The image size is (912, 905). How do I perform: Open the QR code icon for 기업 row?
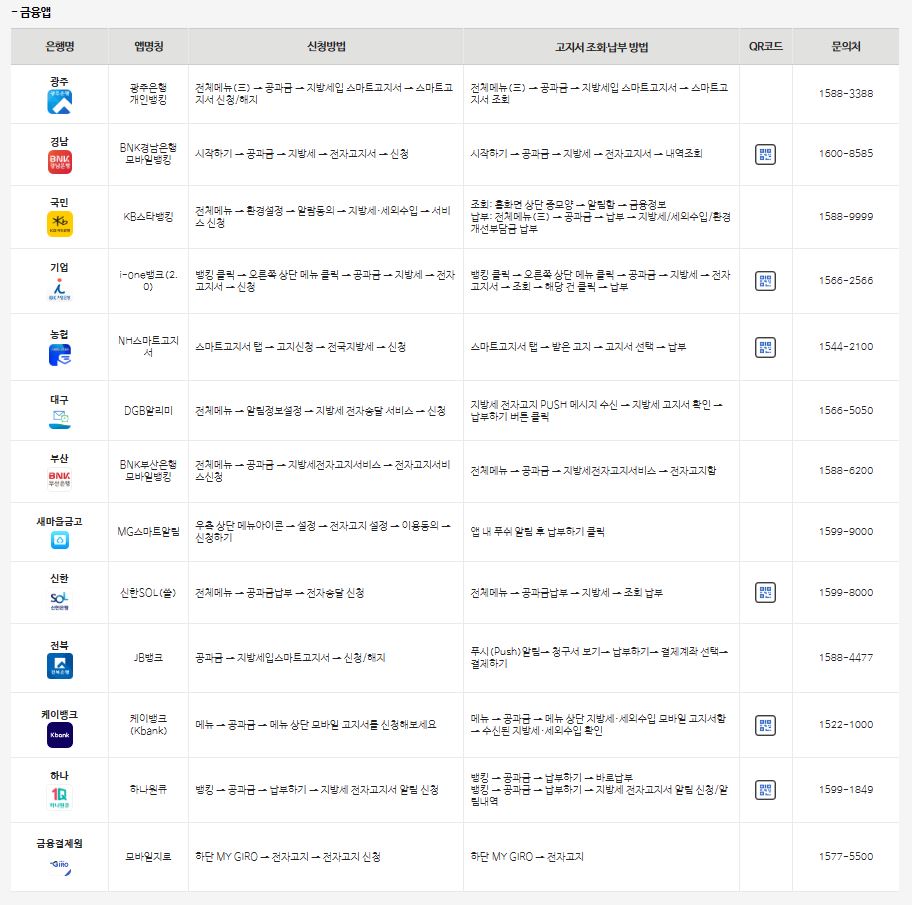coord(765,281)
